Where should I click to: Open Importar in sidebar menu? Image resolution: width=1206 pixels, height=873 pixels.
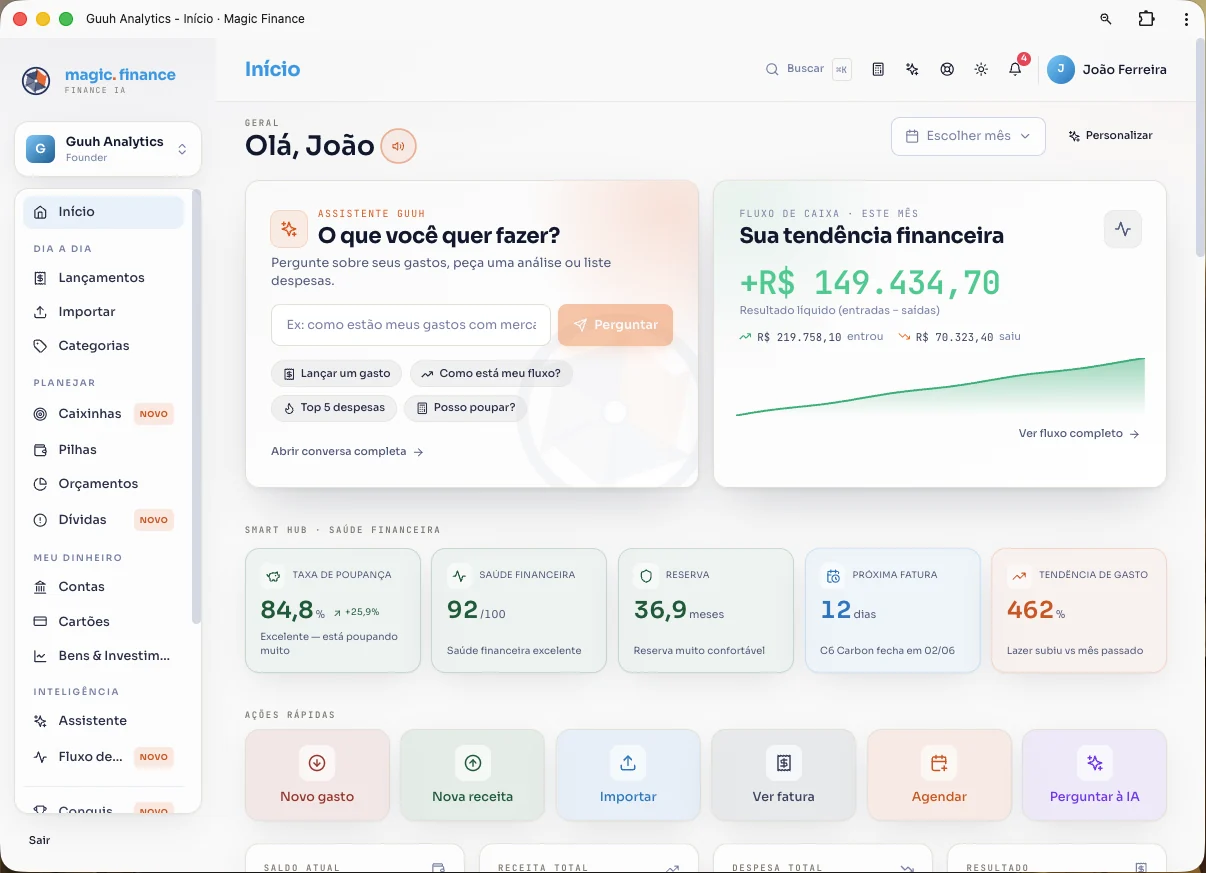point(104,312)
